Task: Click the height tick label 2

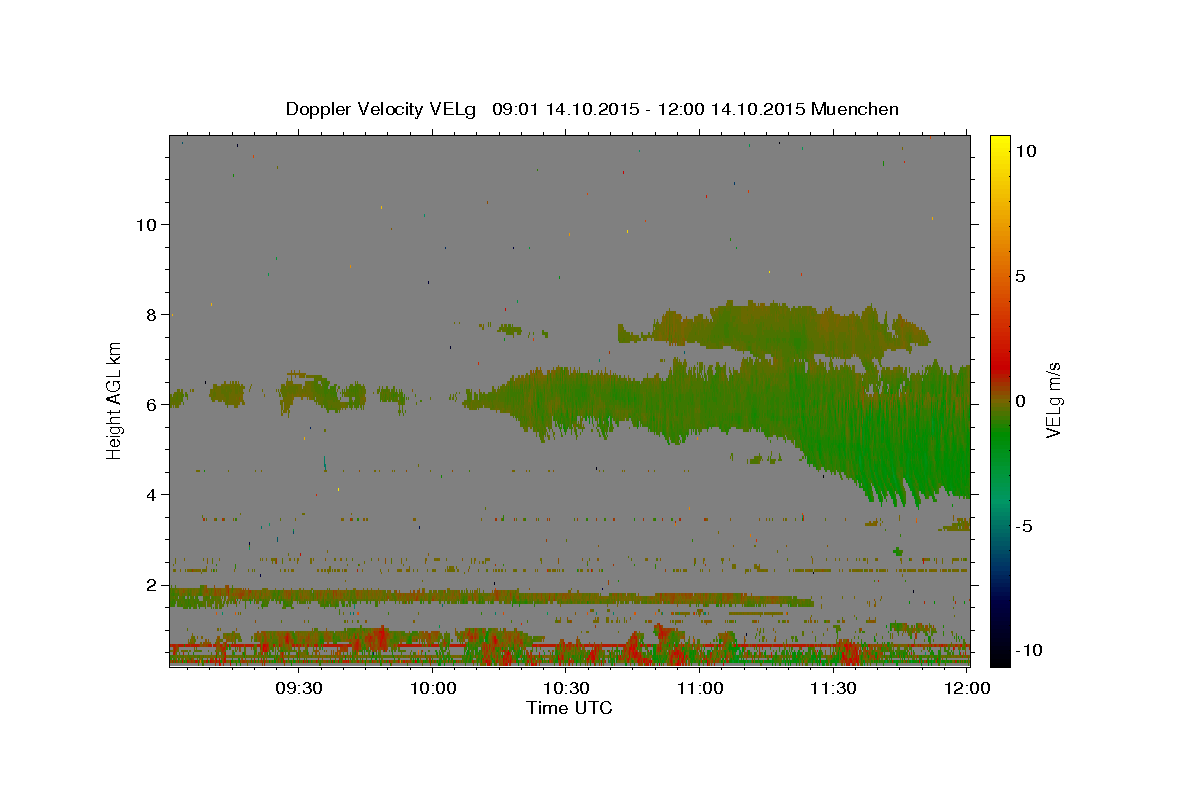Action: (153, 585)
